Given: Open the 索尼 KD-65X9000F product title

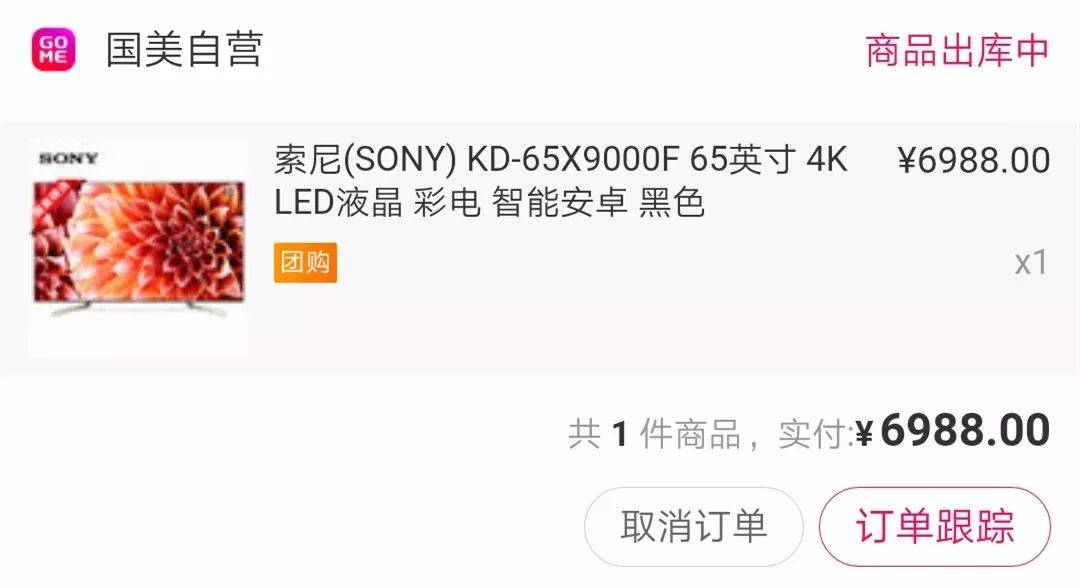Looking at the screenshot, I should tap(561, 160).
